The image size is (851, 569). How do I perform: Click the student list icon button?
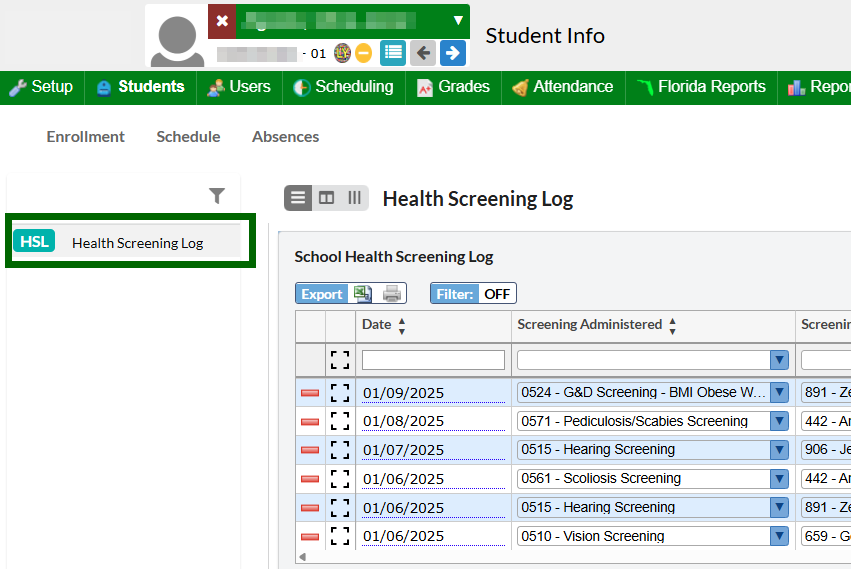pos(393,53)
